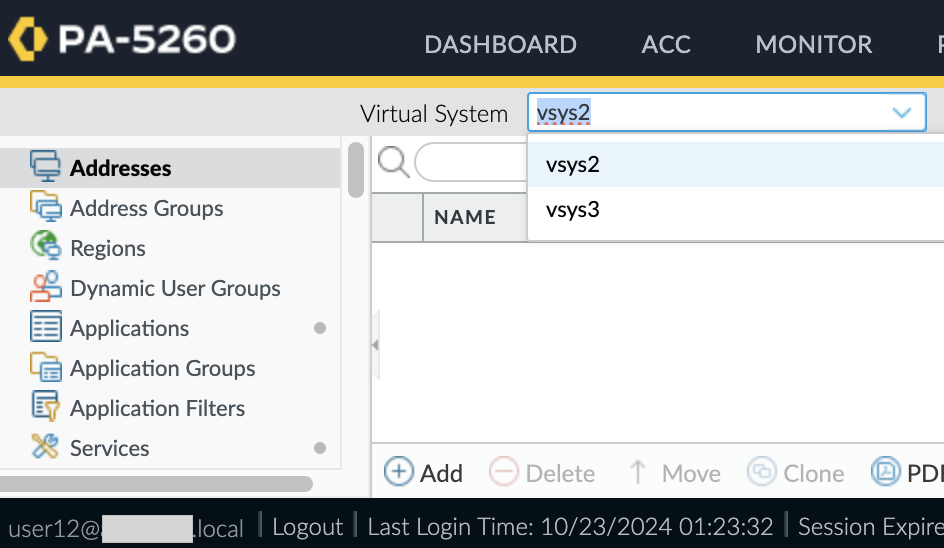Image resolution: width=944 pixels, height=548 pixels.
Task: Click the Delete button label
Action: 560,473
